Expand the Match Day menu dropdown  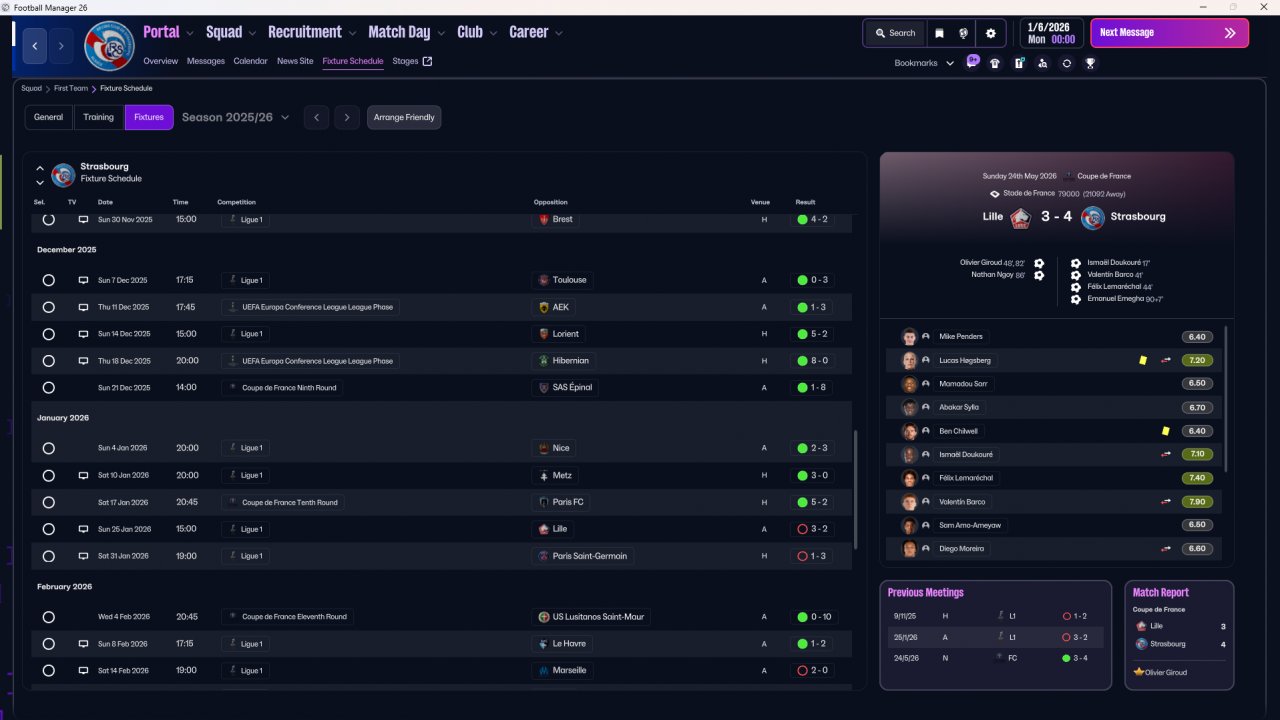439,33
